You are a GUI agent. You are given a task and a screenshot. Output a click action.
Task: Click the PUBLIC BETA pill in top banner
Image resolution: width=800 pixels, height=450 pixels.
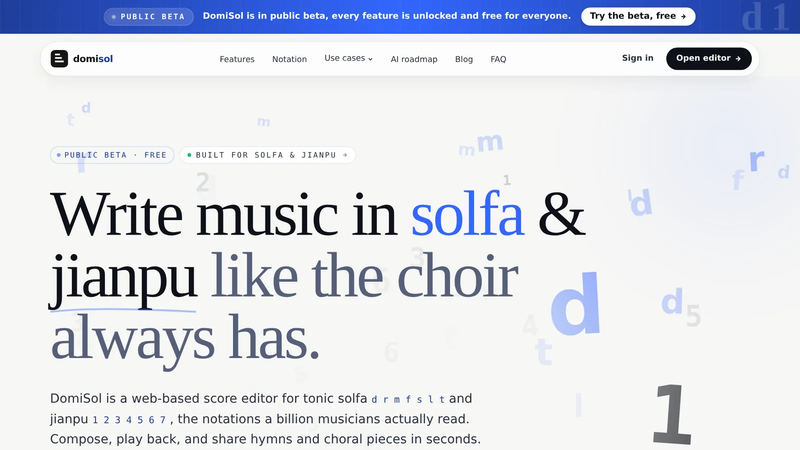click(148, 17)
